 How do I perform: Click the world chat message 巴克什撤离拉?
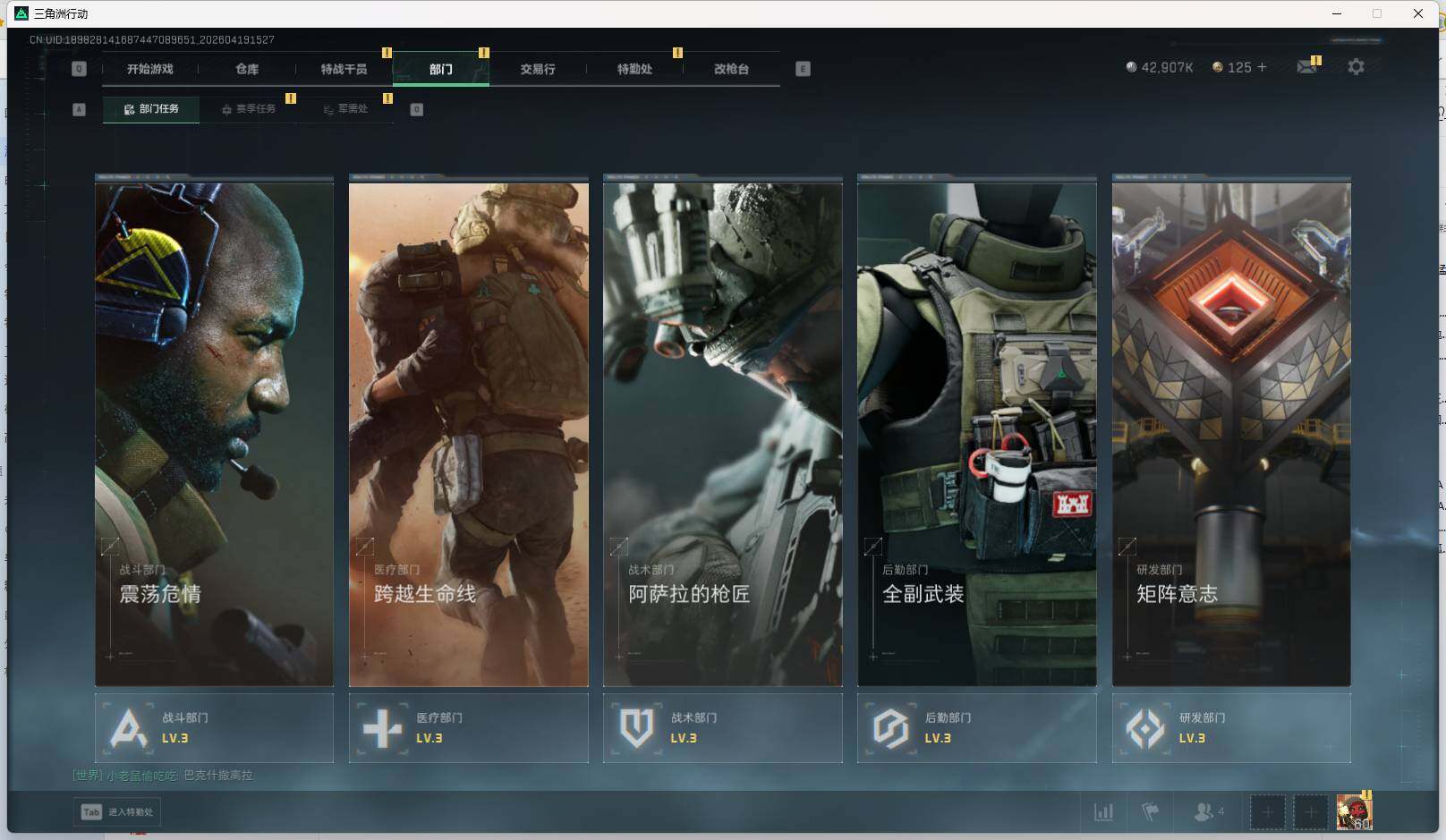[218, 776]
